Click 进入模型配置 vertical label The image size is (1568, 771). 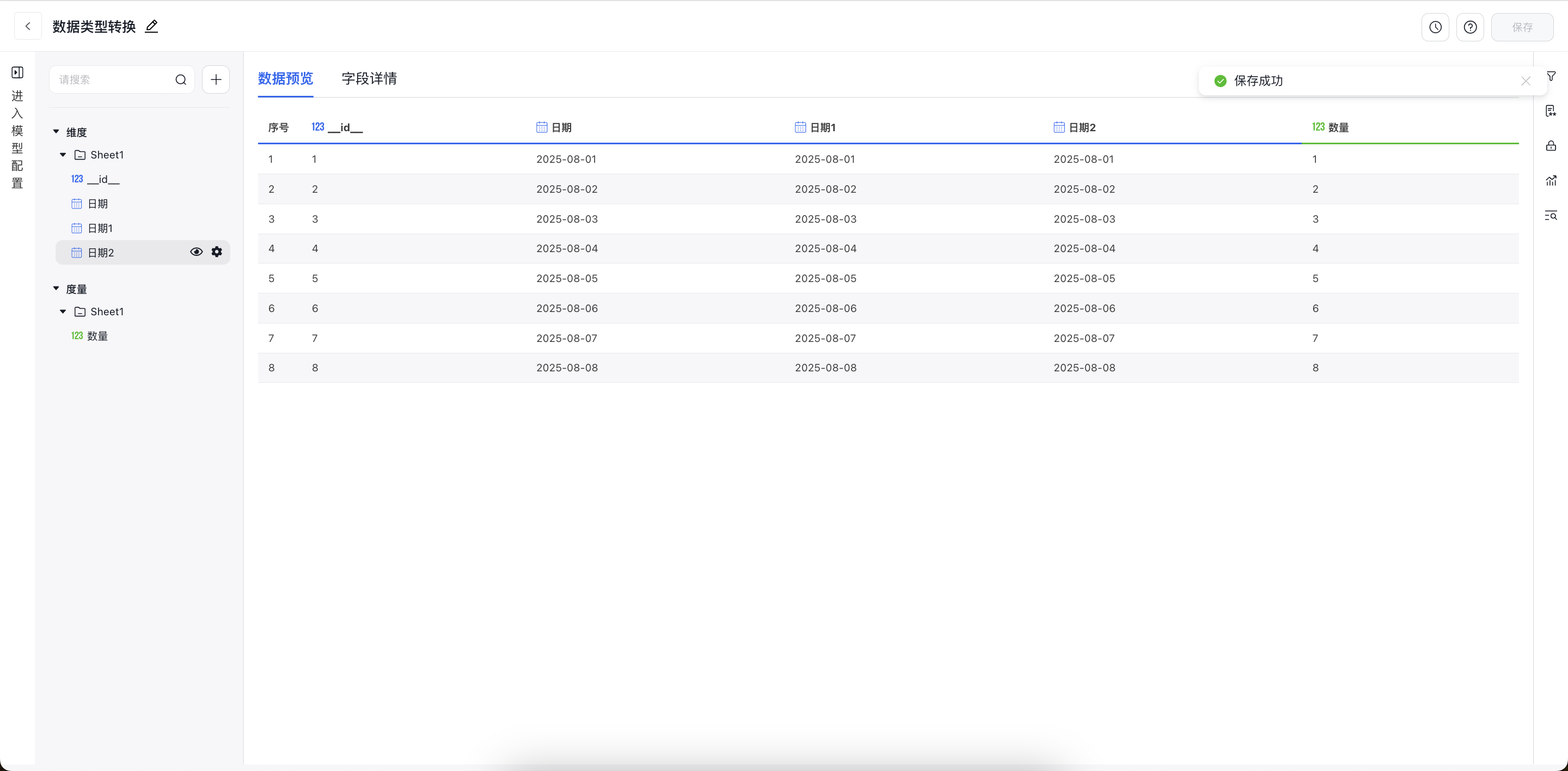17,139
